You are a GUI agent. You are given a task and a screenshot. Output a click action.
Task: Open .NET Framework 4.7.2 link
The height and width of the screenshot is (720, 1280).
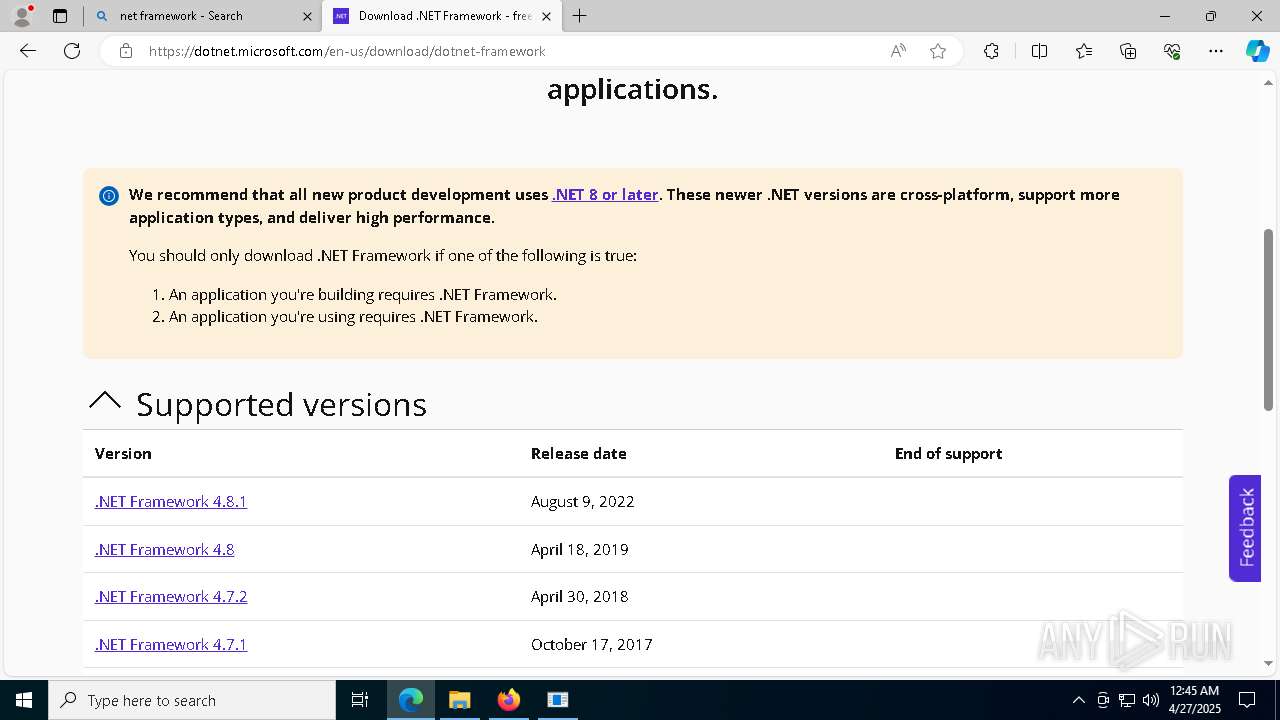coord(171,596)
